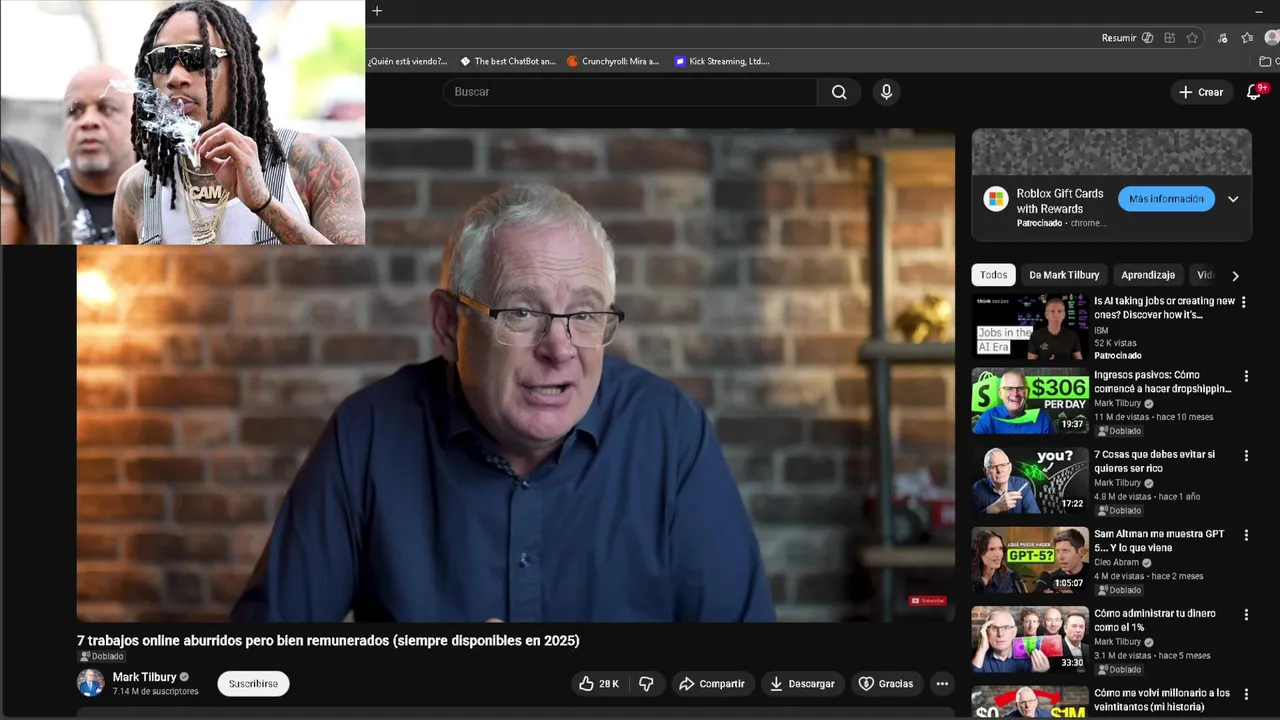Click Subscribe watermark in video corner
The image size is (1280, 720).
click(x=927, y=601)
